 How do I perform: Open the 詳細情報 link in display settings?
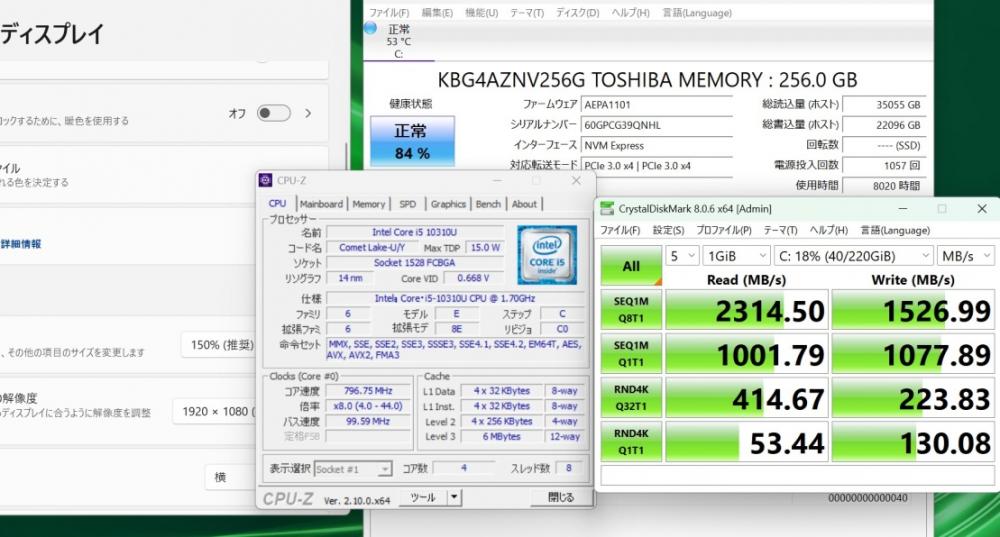tap(21, 244)
